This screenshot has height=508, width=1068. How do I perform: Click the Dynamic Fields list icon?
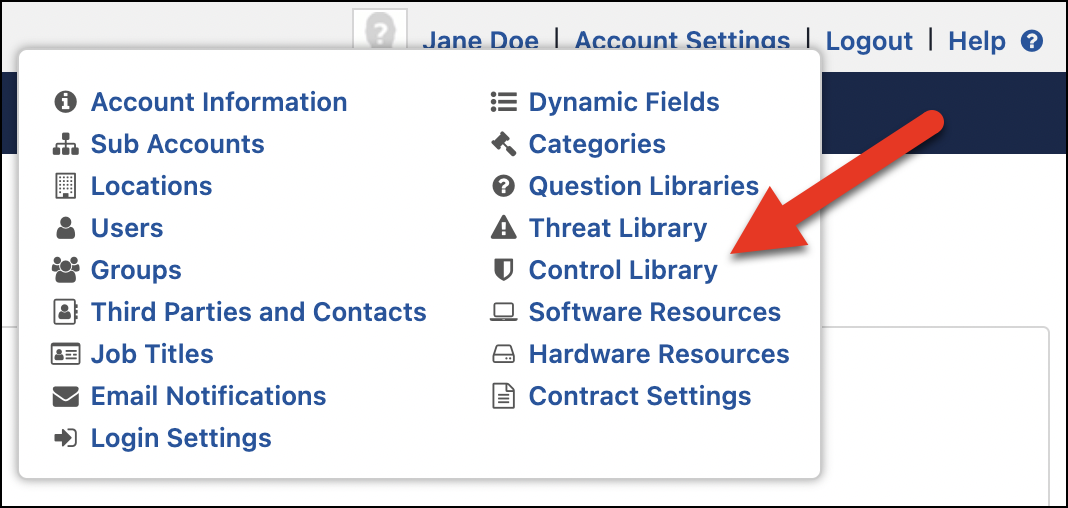tap(503, 102)
